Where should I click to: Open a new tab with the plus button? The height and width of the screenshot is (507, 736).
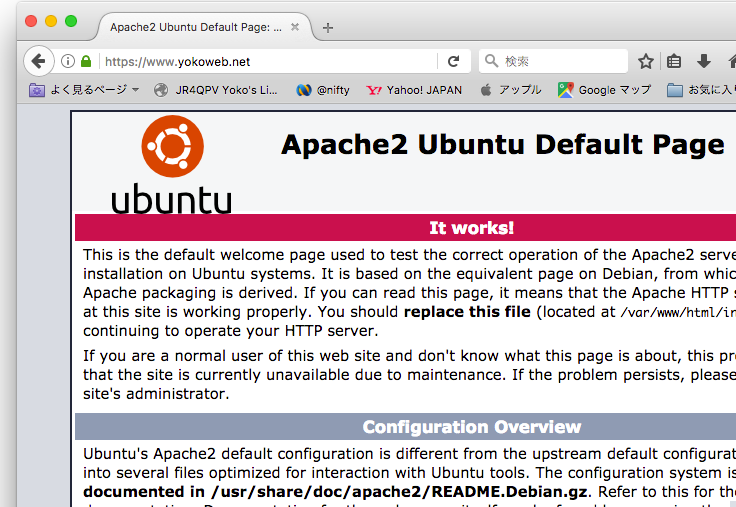point(328,28)
